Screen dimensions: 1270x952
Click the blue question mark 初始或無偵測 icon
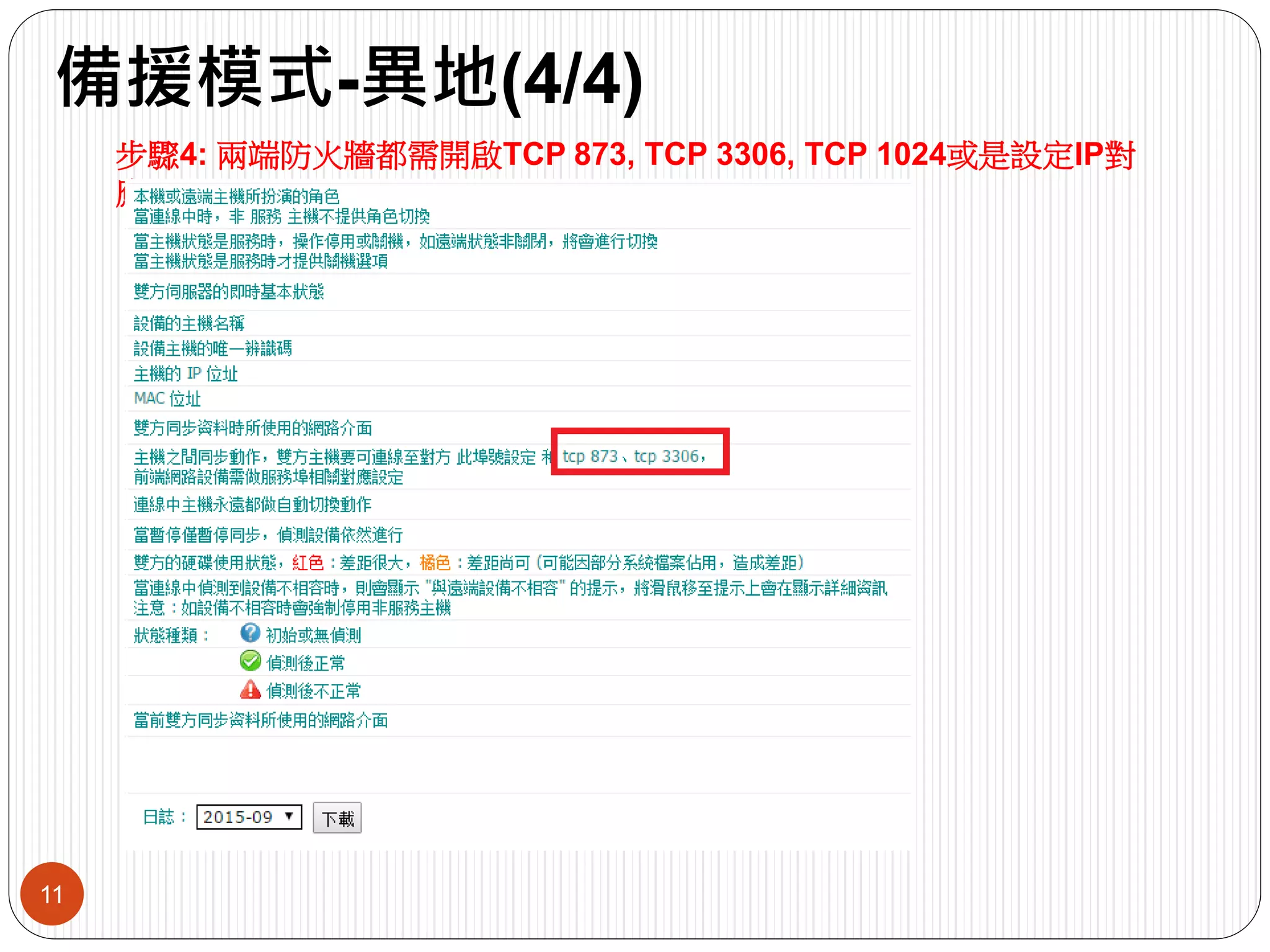[x=250, y=633]
